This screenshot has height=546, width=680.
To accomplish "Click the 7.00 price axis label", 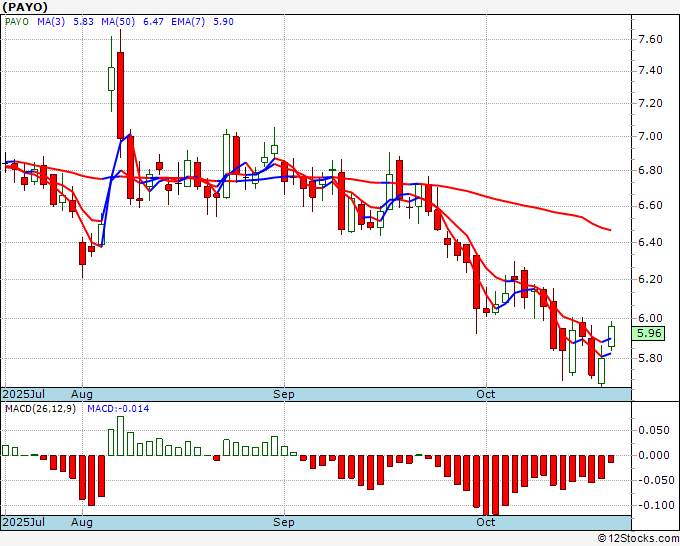I will 651,137.
